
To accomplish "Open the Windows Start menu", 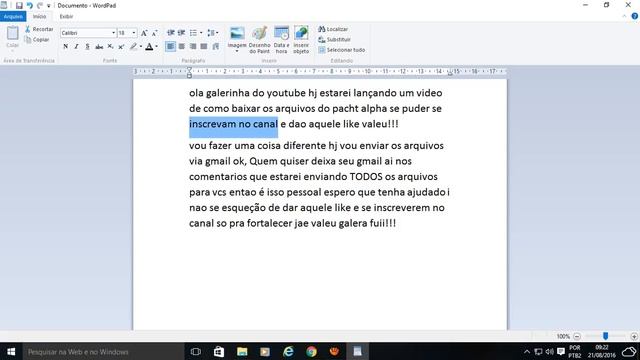I will [11, 351].
